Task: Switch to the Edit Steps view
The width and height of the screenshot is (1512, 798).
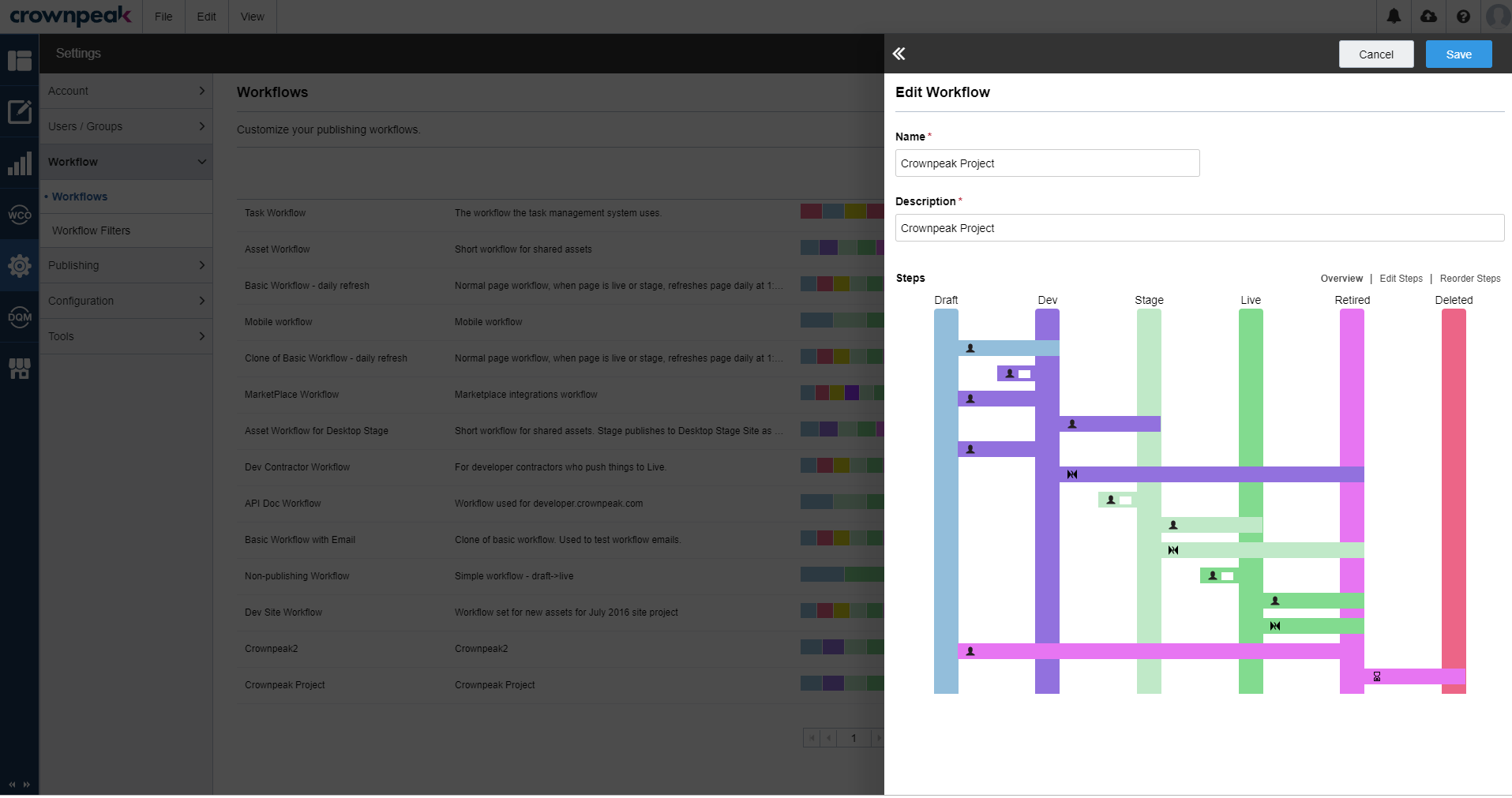Action: click(1401, 279)
